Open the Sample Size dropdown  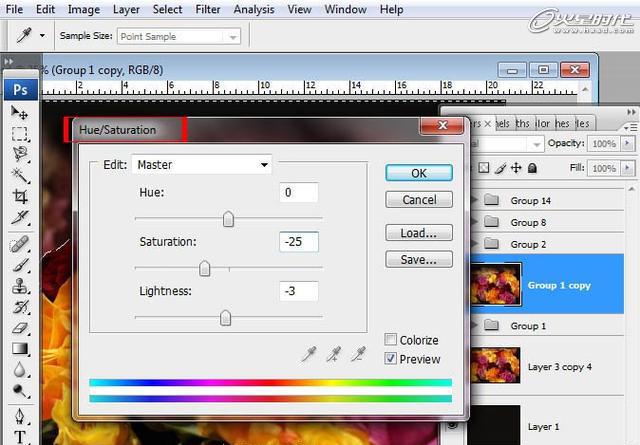[179, 37]
